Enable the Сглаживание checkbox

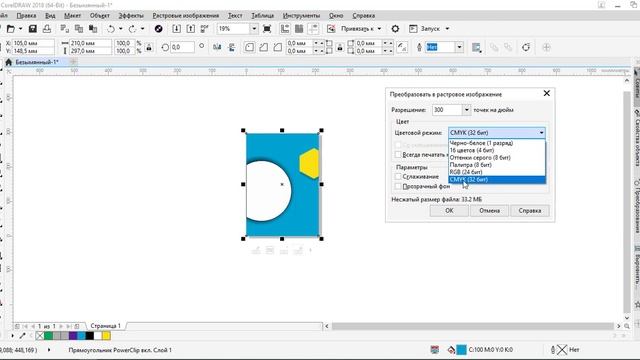[398, 176]
